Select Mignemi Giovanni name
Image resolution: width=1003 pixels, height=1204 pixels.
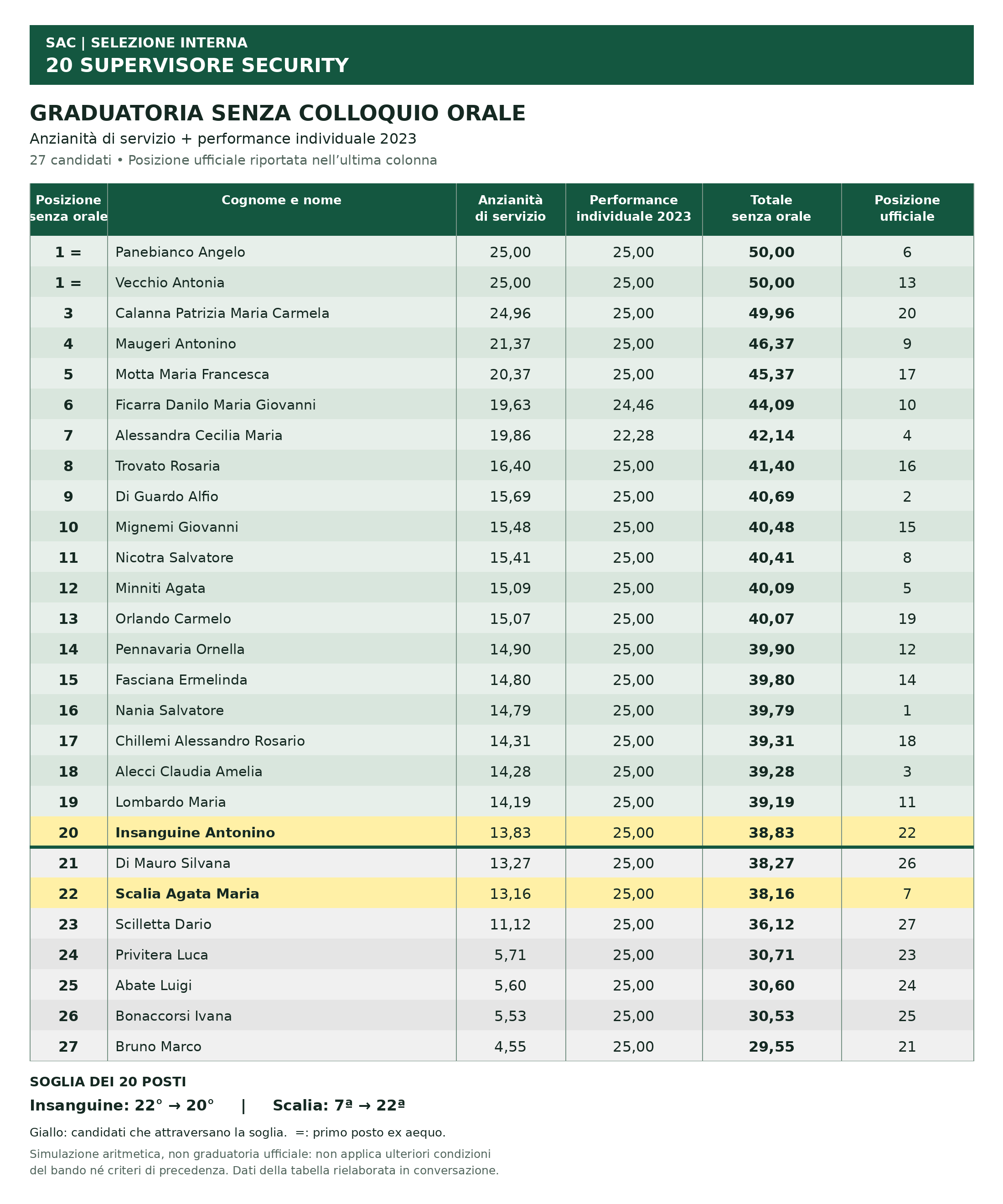[x=176, y=528]
